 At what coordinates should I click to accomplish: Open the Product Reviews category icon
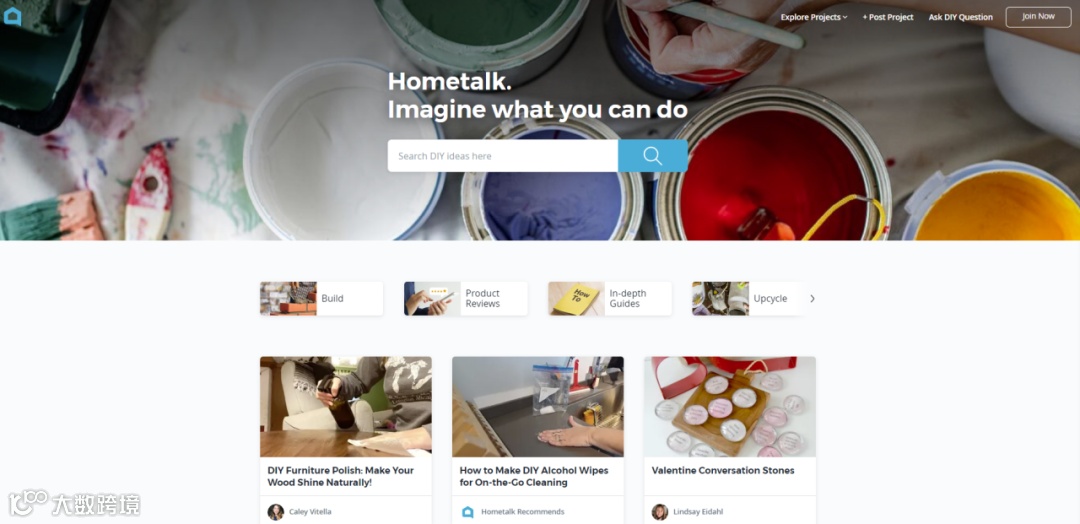(432, 298)
